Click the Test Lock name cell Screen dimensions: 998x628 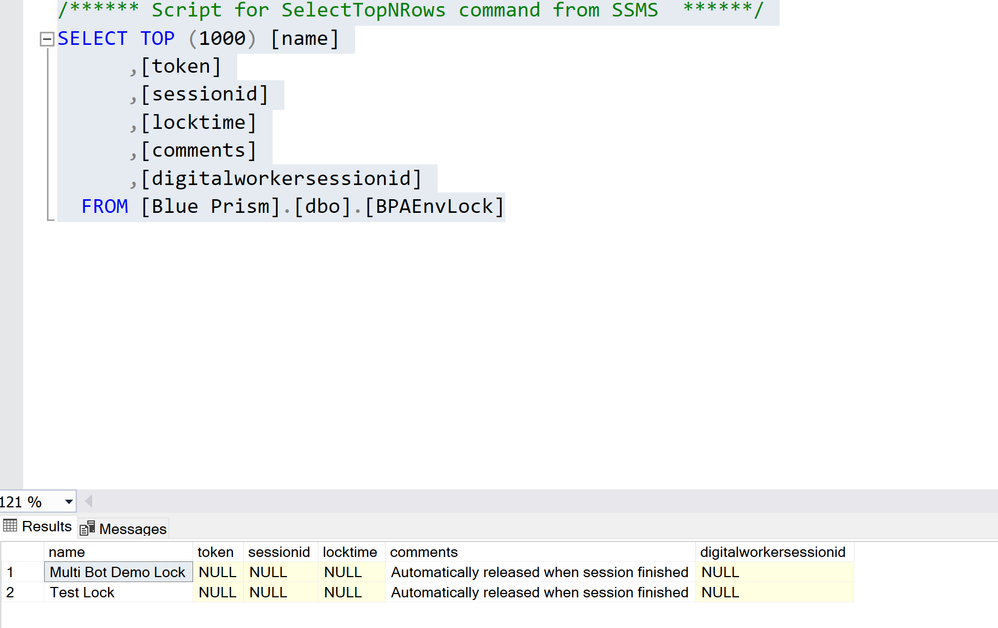[83, 592]
